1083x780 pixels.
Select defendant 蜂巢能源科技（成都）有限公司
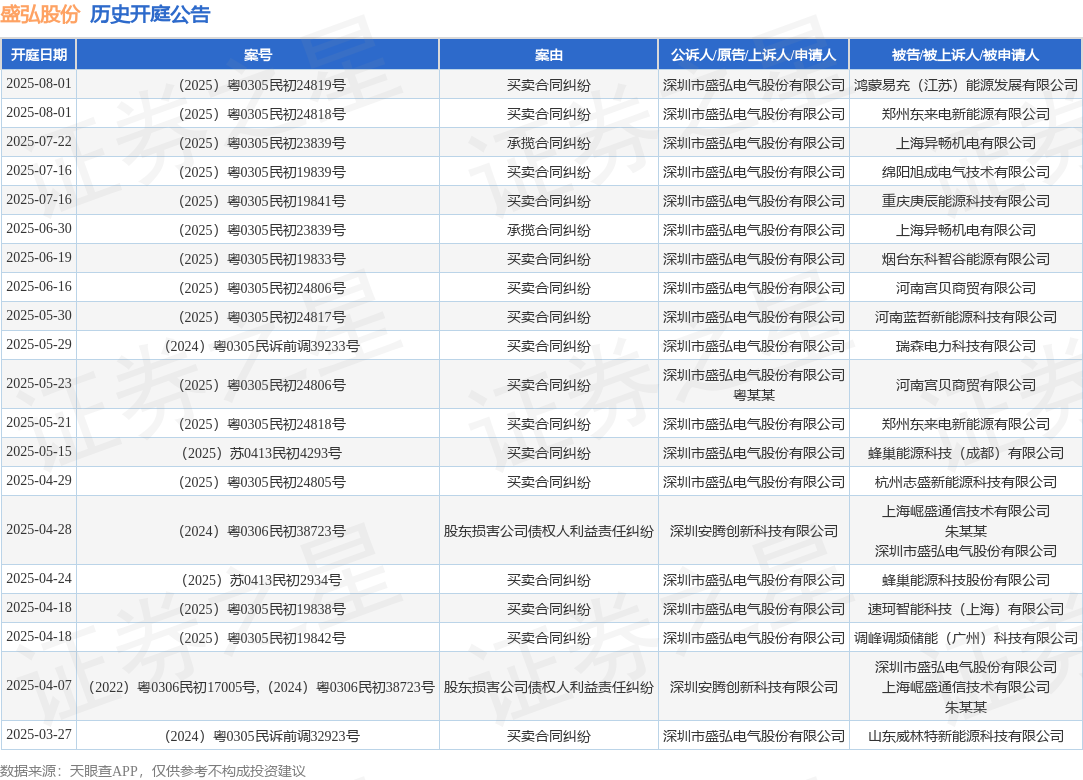[966, 453]
